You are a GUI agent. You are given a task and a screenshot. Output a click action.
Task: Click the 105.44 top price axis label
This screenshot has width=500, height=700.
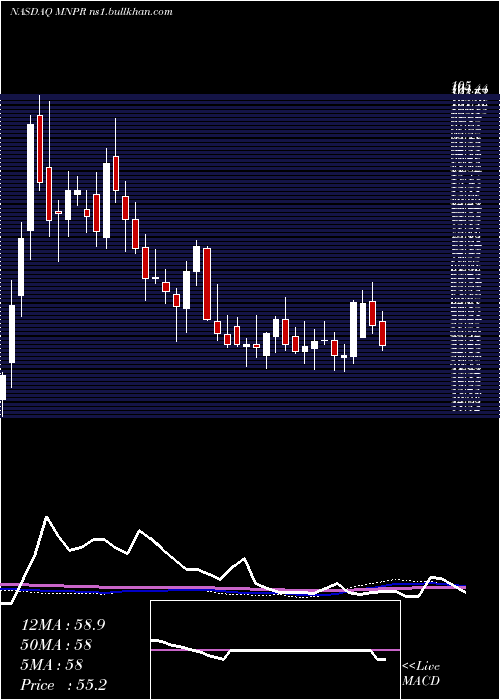point(469,88)
